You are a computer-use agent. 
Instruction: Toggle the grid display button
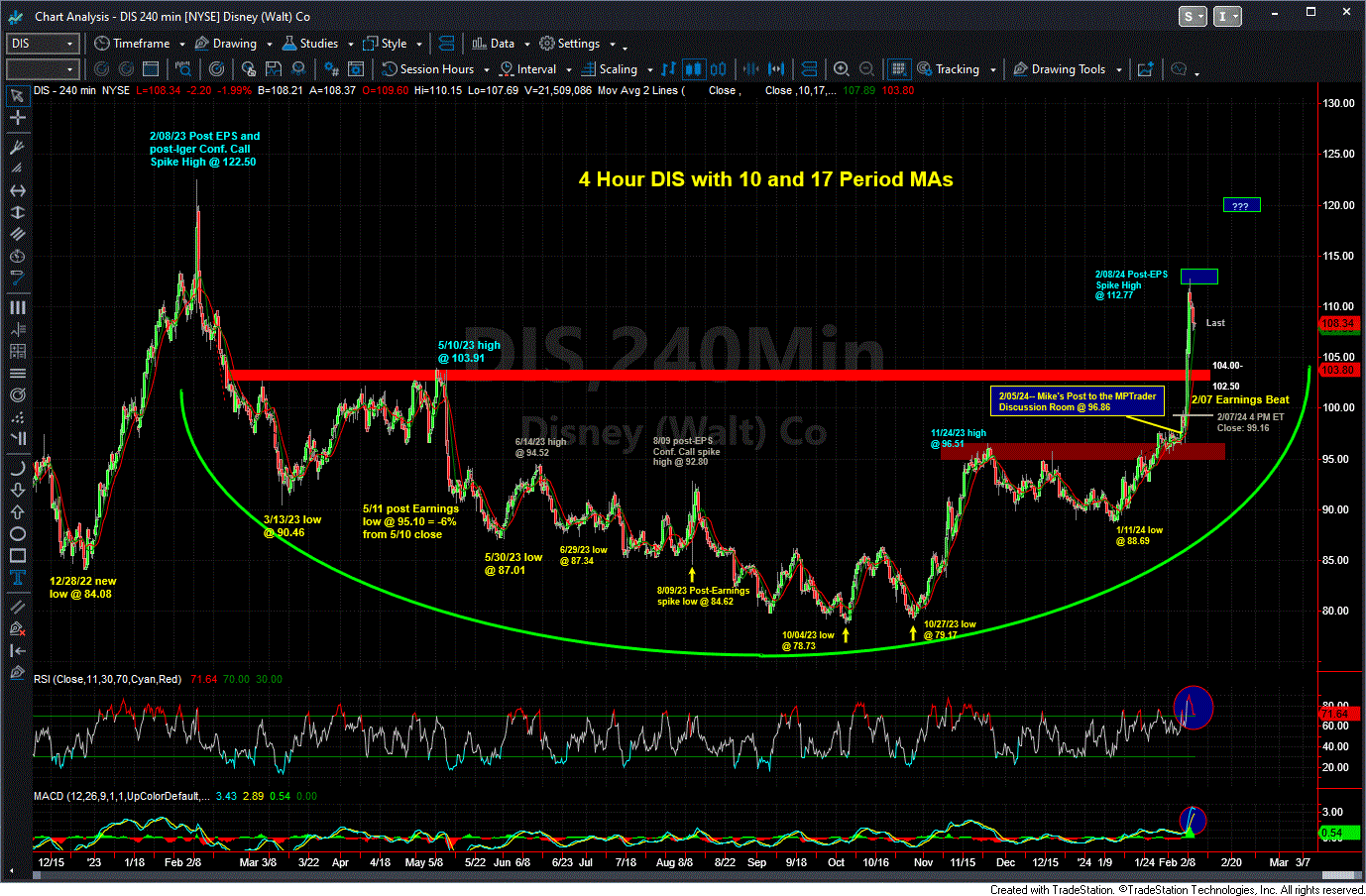[x=898, y=69]
